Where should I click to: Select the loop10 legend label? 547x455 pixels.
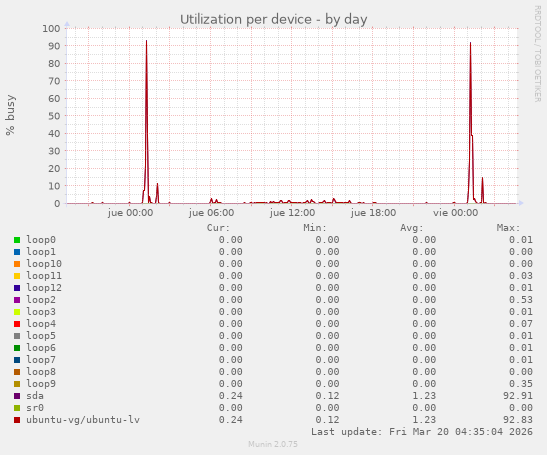[x=44, y=263]
